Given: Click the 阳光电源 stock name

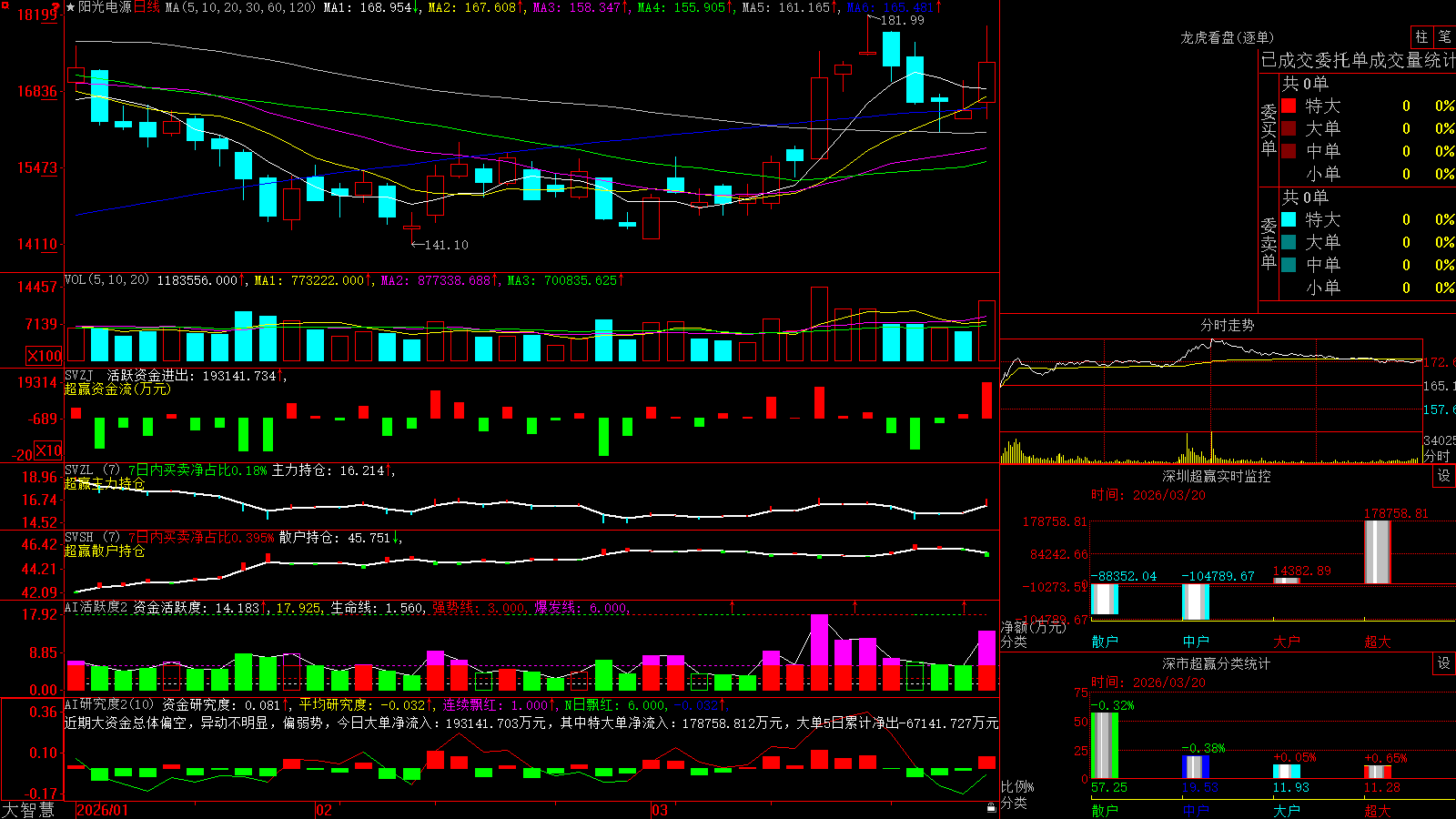Looking at the screenshot, I should click(x=105, y=7).
